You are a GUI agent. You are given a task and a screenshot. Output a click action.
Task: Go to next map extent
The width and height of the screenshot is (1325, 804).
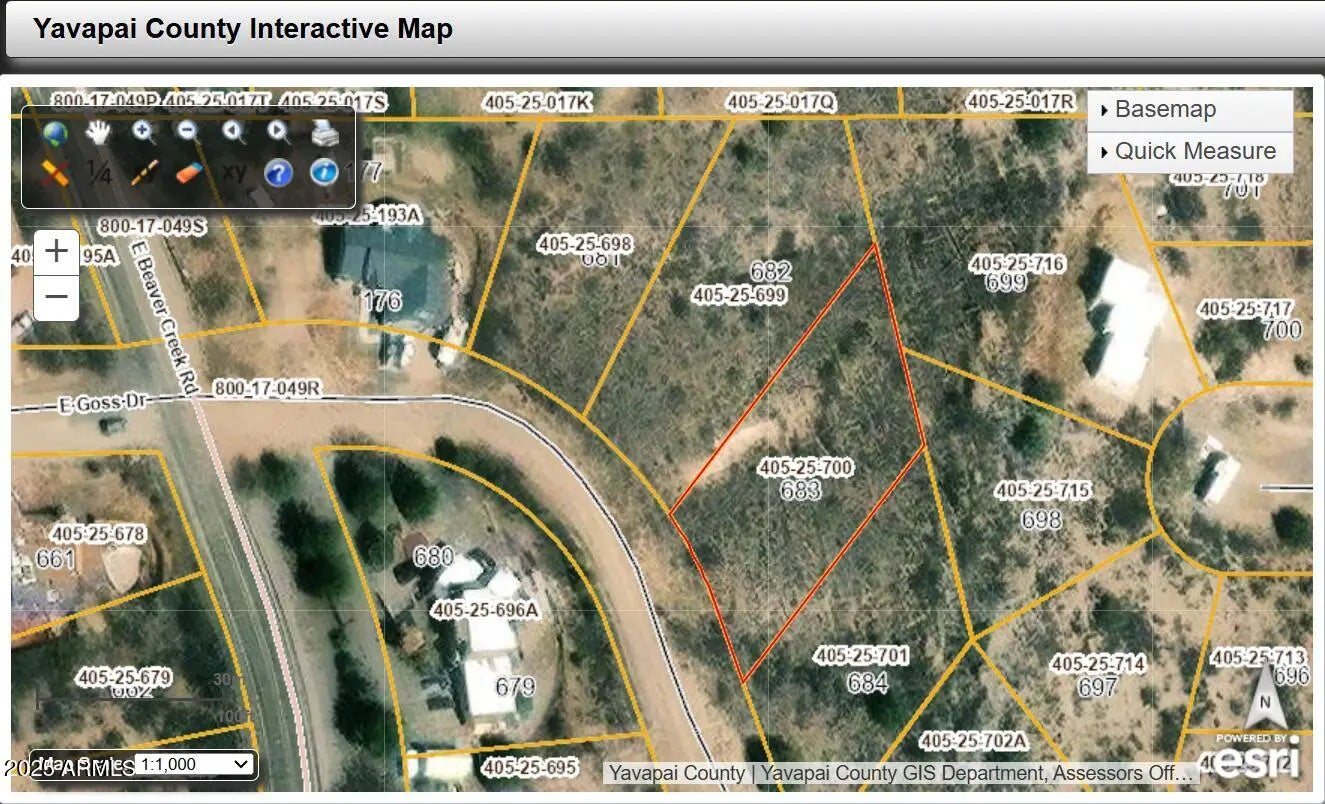(x=278, y=132)
